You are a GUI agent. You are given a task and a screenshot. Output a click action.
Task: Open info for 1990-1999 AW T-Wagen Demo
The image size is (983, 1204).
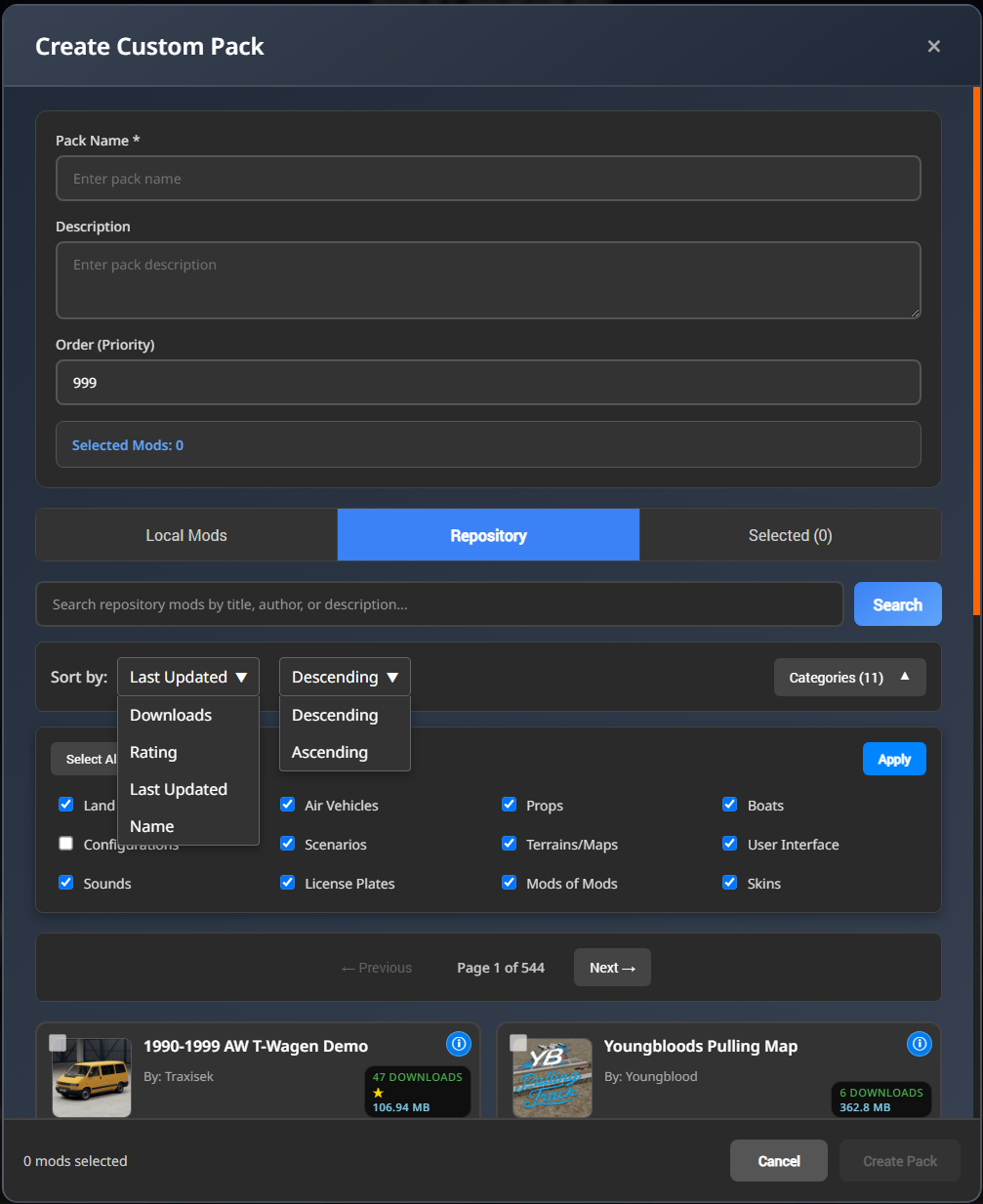pos(458,1044)
